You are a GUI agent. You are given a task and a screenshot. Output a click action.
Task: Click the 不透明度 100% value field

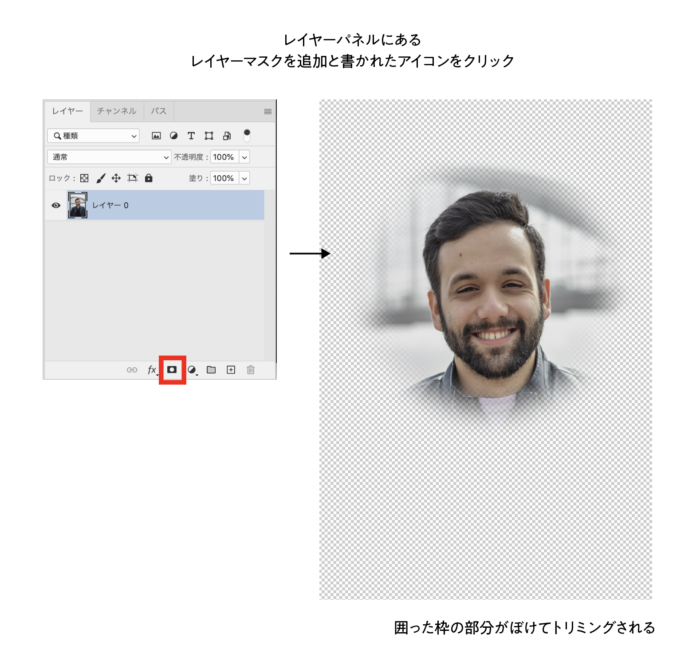[x=225, y=157]
